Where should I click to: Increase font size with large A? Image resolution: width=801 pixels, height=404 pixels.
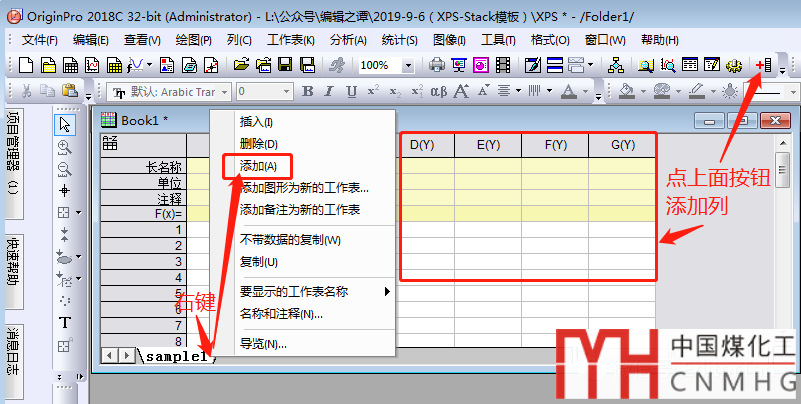[x=461, y=91]
